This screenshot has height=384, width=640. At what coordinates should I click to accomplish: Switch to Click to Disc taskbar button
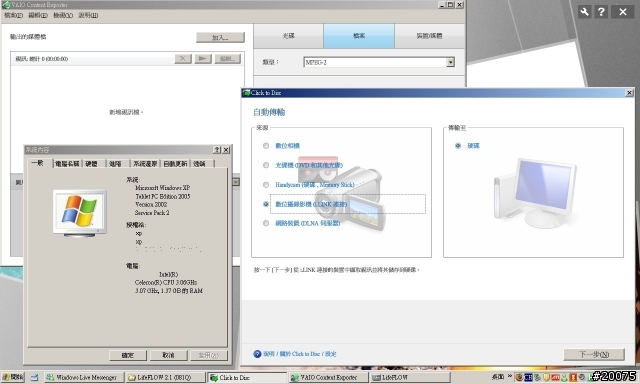click(x=247, y=377)
